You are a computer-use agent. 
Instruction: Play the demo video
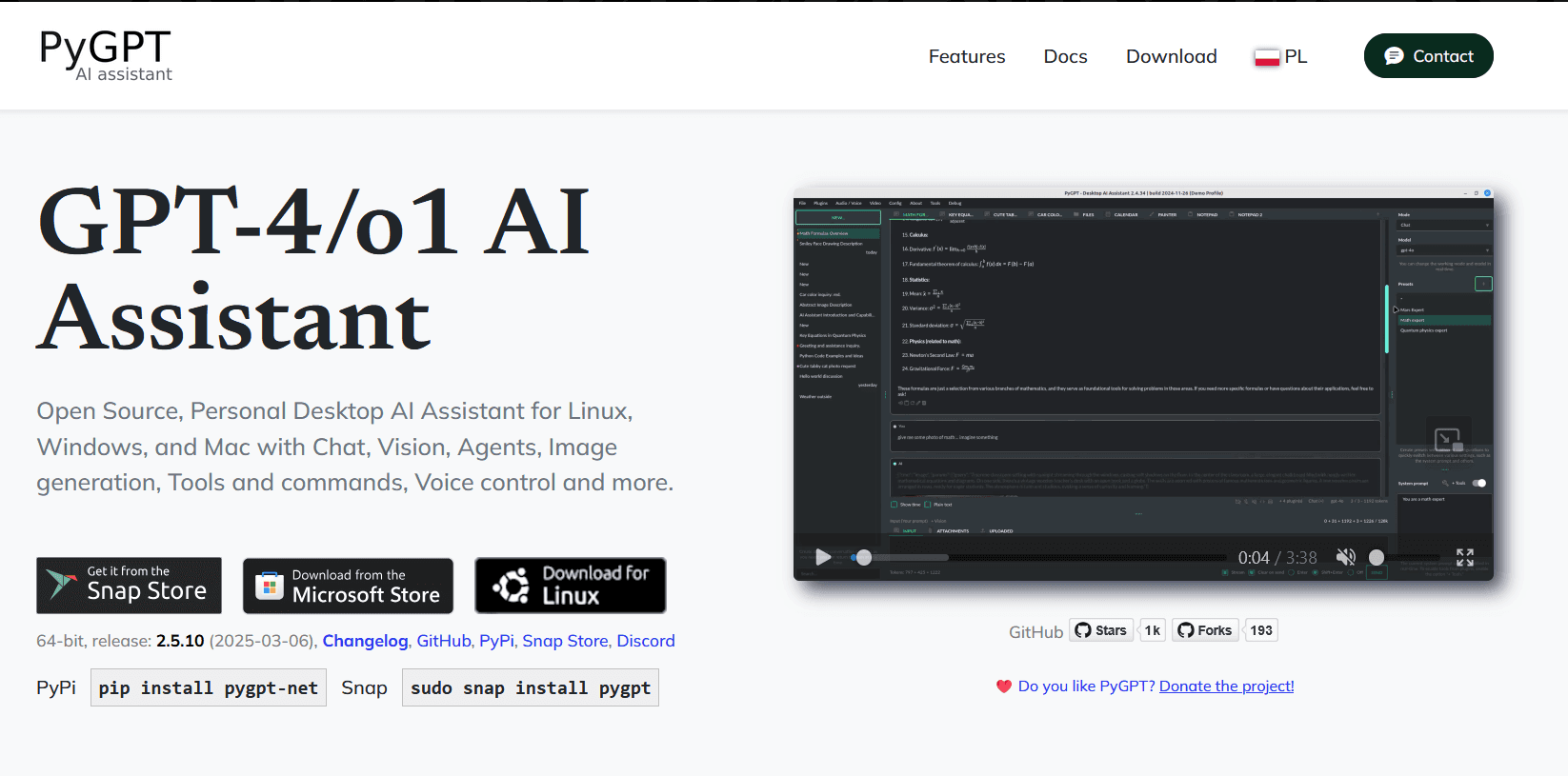click(823, 557)
